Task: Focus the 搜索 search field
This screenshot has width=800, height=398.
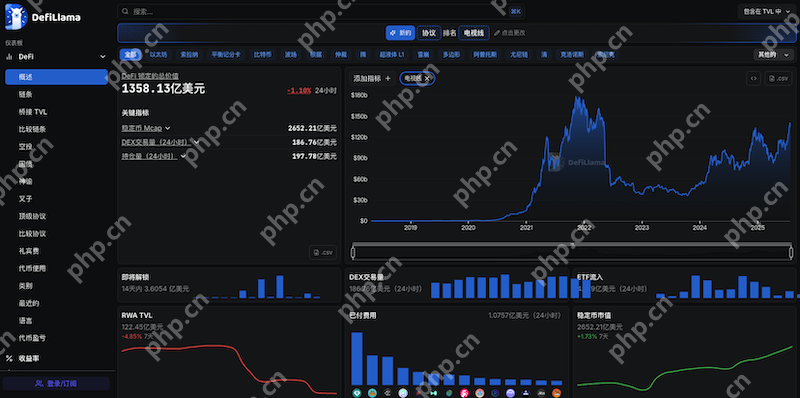Action: coord(321,11)
